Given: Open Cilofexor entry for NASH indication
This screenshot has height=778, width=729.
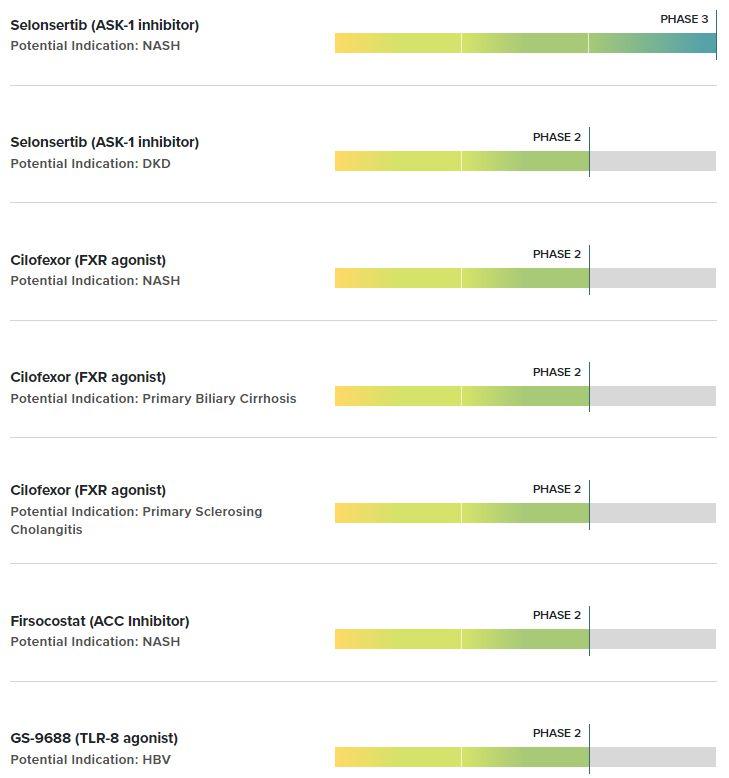Looking at the screenshot, I should click(88, 260).
